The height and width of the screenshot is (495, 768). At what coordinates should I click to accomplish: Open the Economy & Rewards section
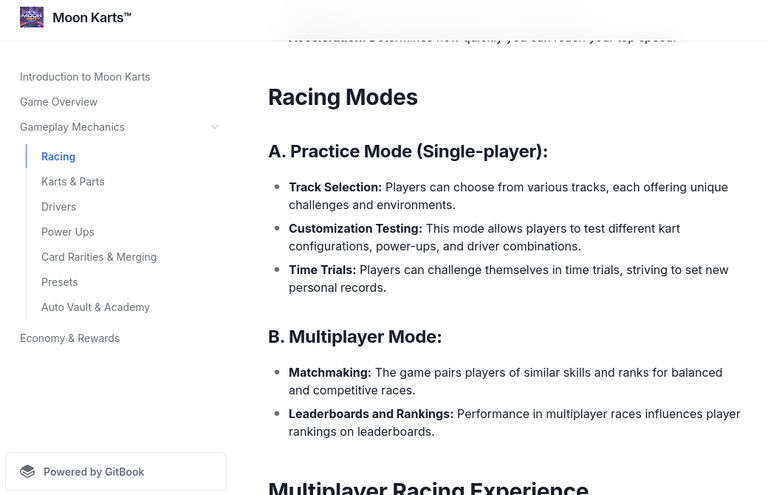click(x=70, y=338)
